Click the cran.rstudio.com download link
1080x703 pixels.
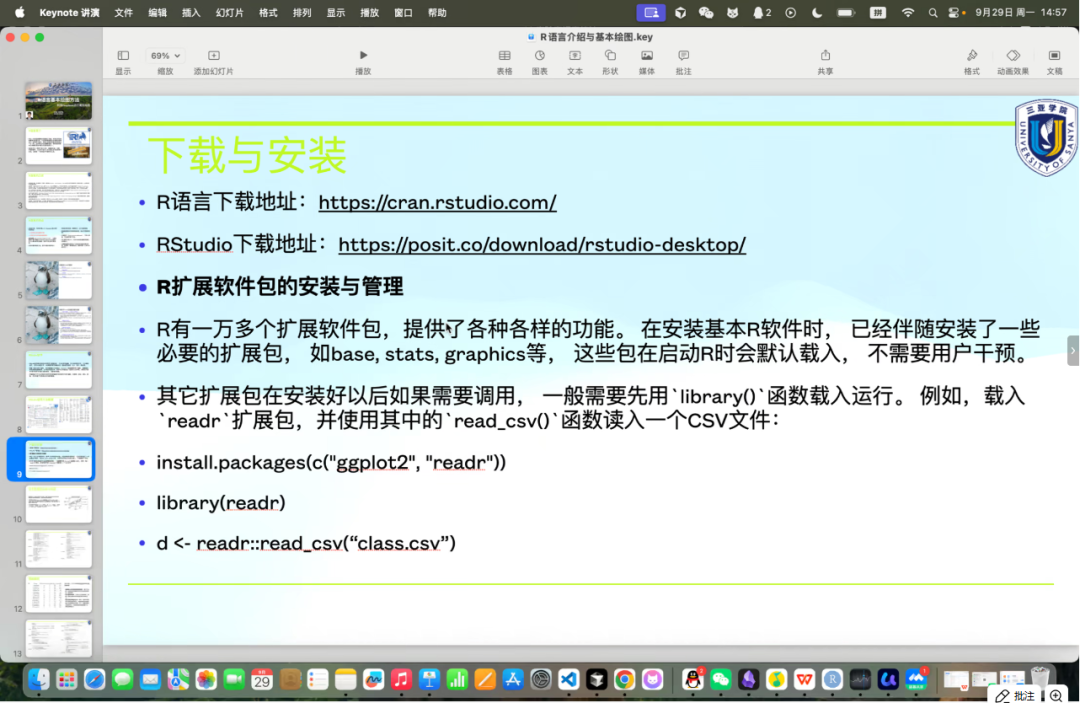click(x=437, y=203)
